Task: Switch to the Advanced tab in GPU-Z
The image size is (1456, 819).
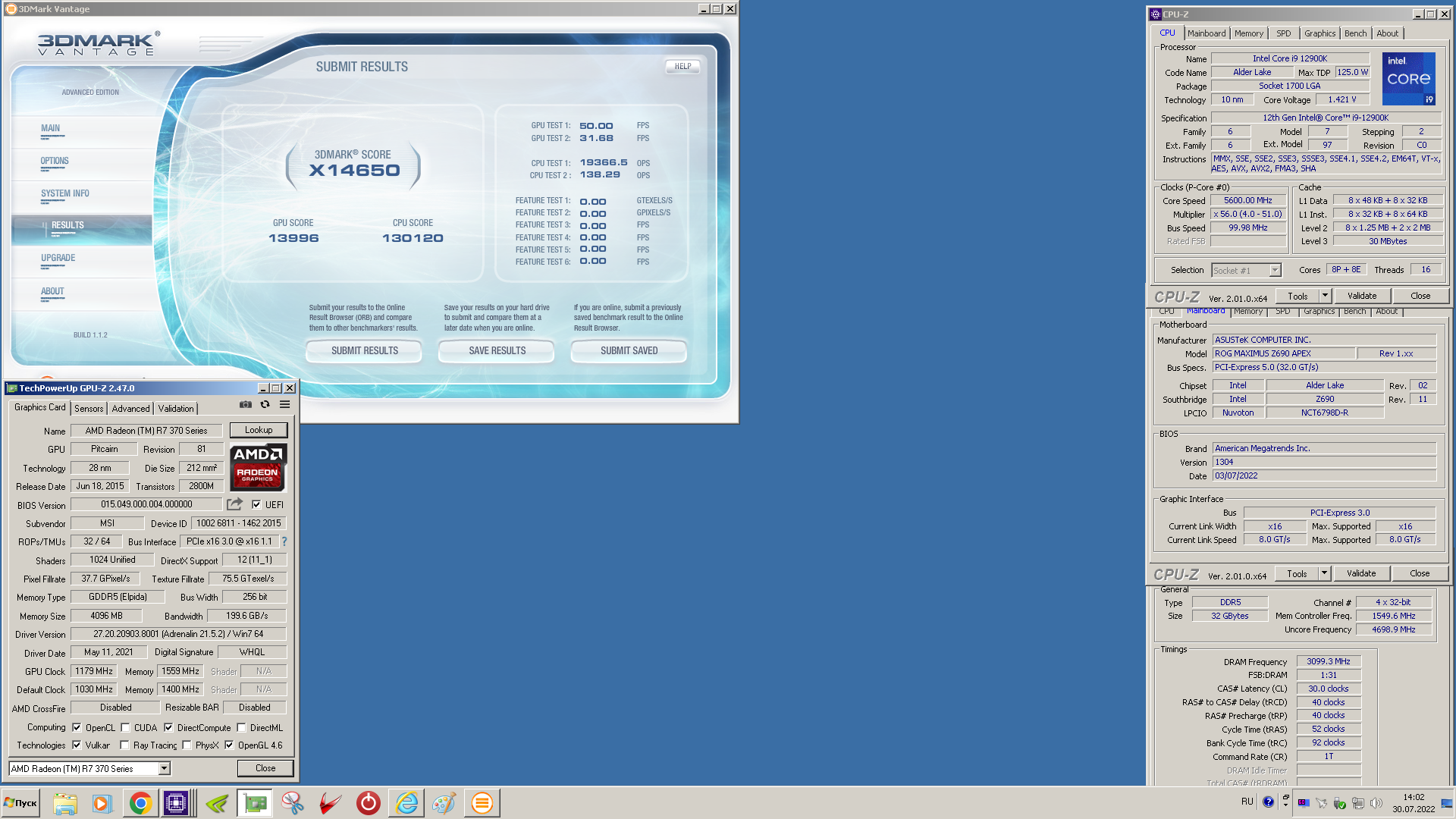Action: [130, 409]
